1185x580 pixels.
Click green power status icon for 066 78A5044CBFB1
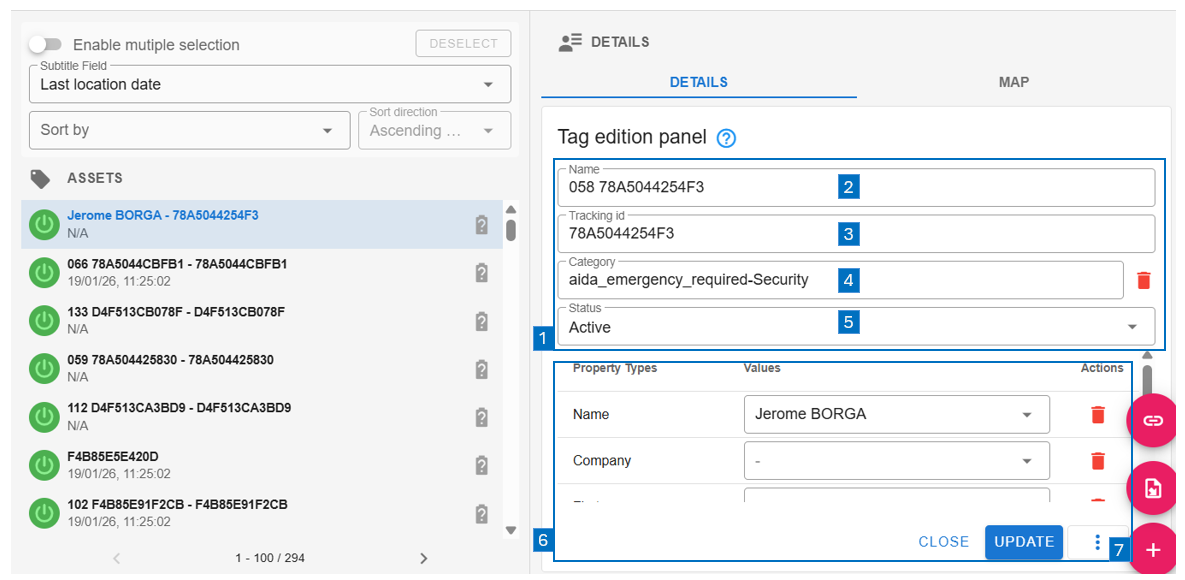tap(44, 273)
